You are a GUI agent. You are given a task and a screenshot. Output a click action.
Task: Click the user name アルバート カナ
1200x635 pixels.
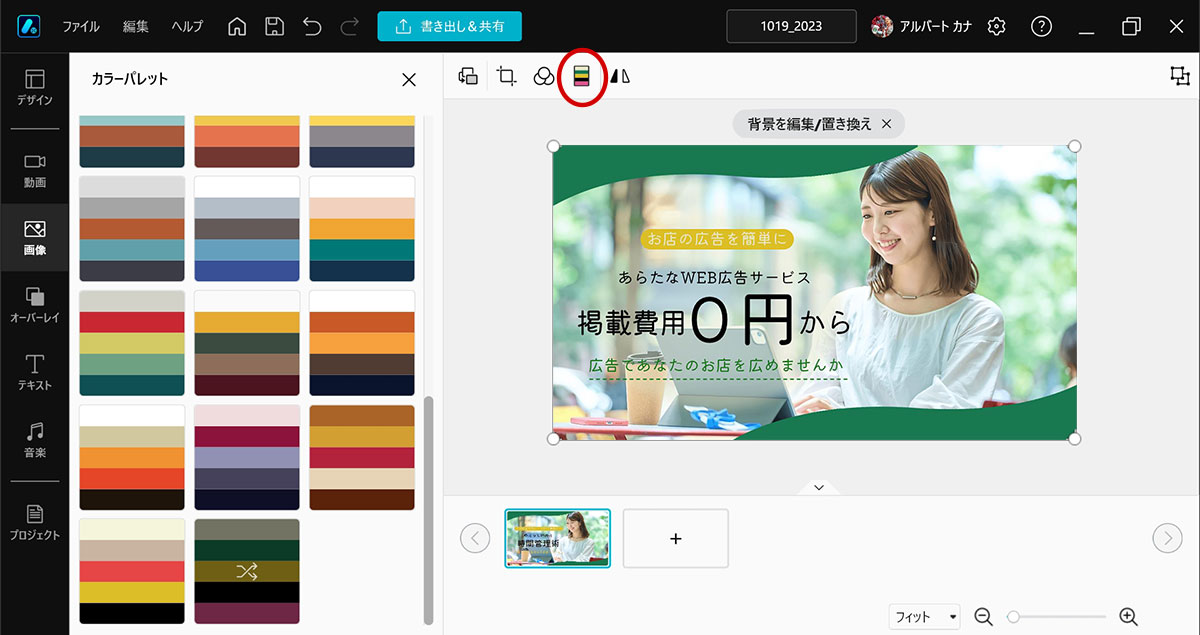pyautogui.click(x=936, y=27)
